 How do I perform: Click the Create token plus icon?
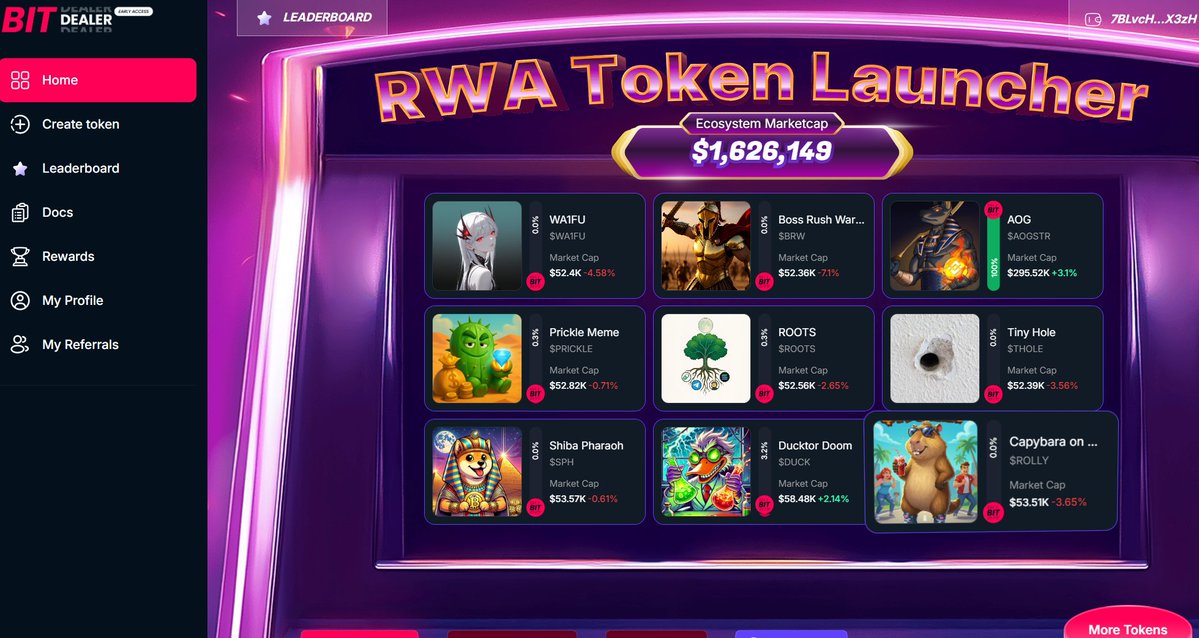pyautogui.click(x=20, y=124)
